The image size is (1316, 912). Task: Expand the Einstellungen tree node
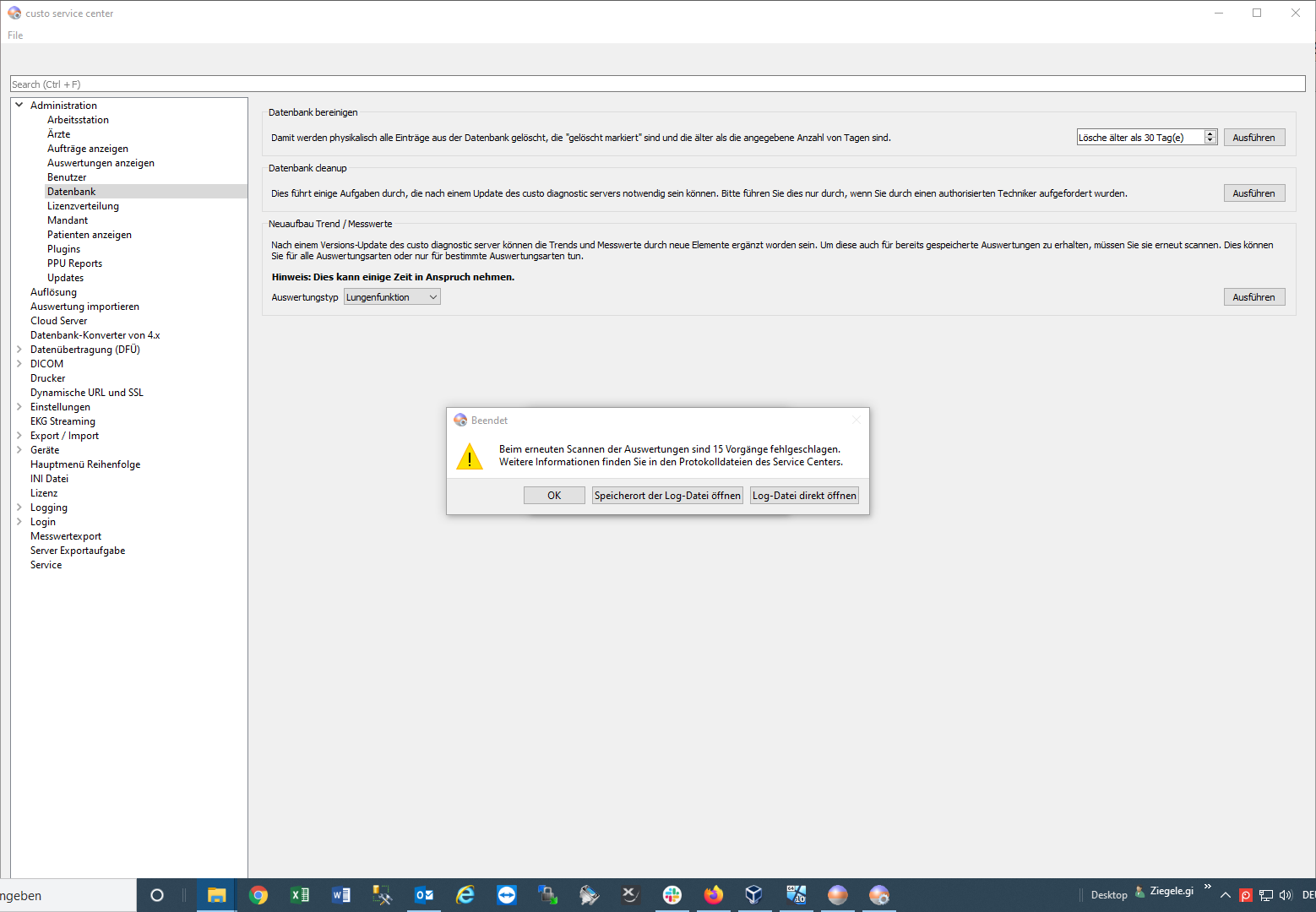[x=19, y=407]
